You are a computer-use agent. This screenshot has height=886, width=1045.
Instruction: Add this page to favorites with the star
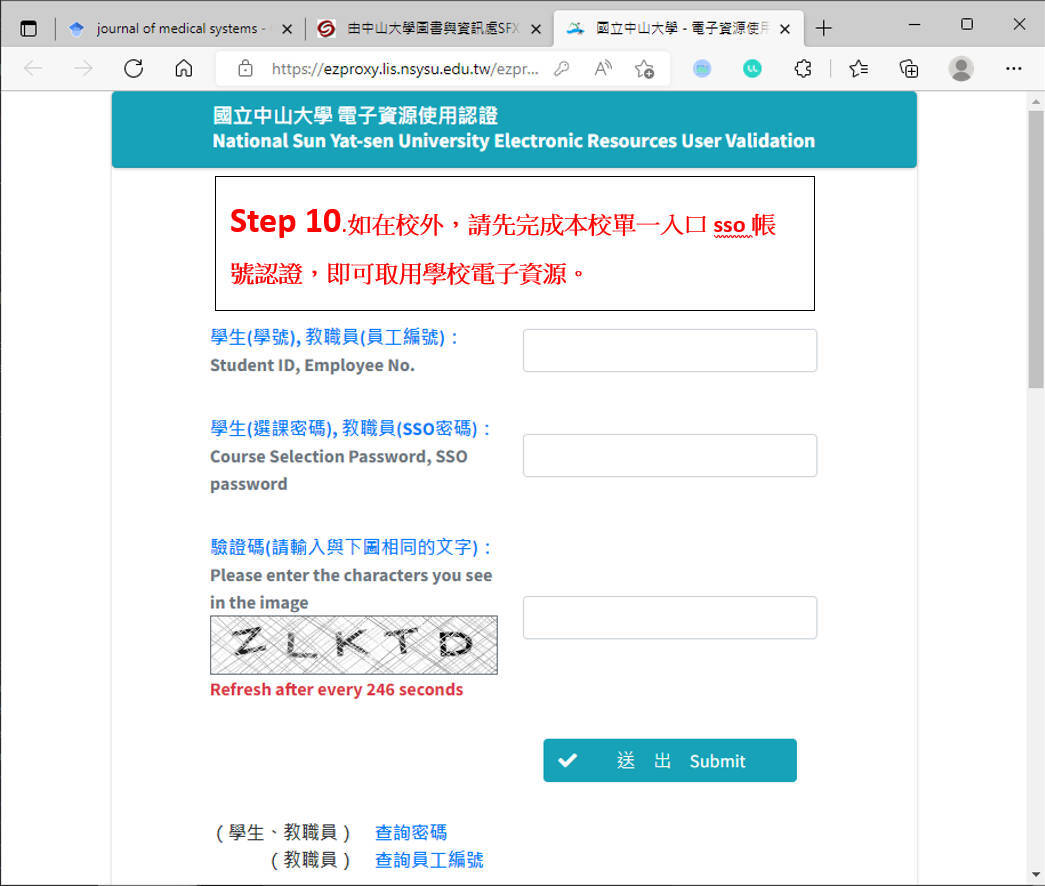645,68
